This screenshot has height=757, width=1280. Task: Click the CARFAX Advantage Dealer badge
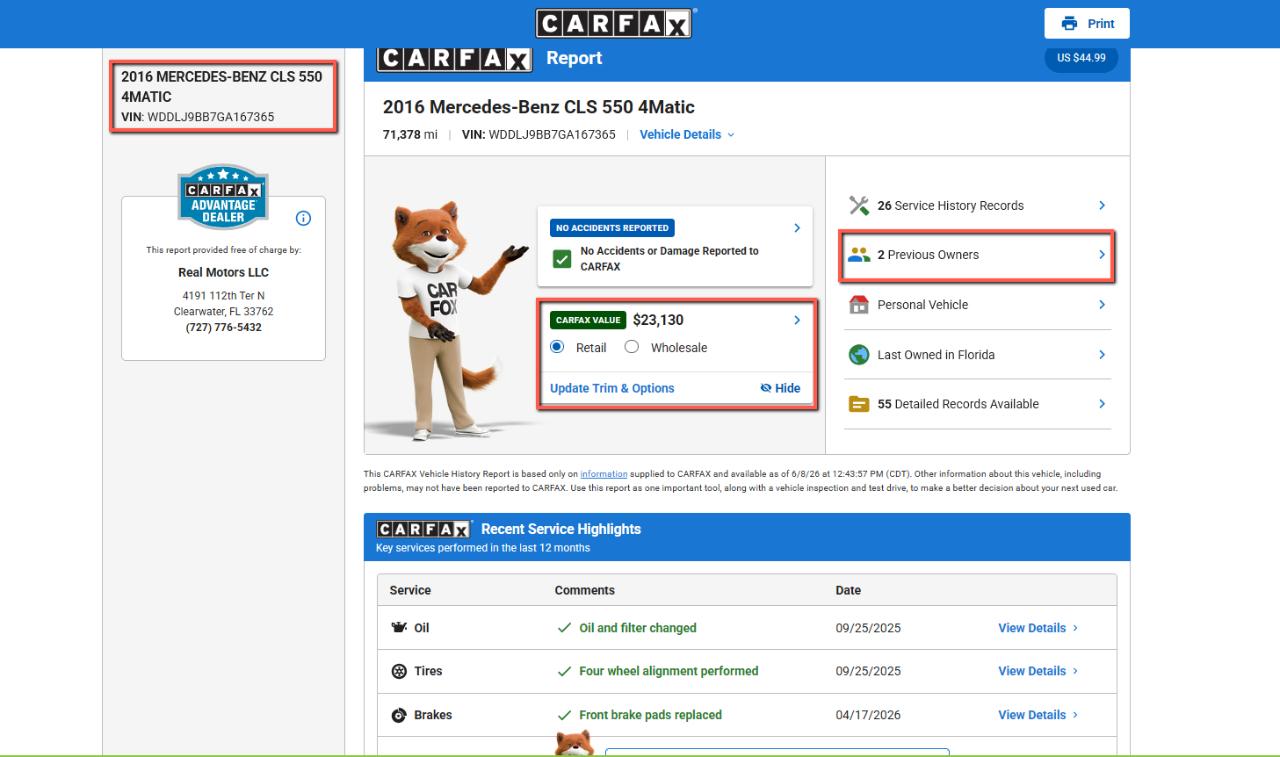223,197
